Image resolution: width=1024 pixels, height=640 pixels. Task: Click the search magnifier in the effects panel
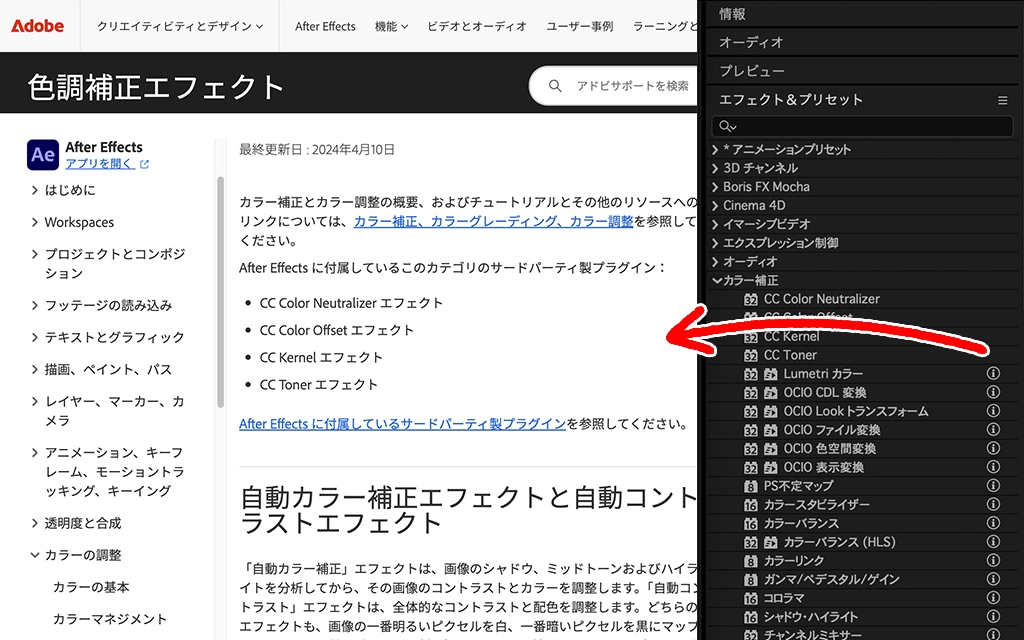[727, 126]
